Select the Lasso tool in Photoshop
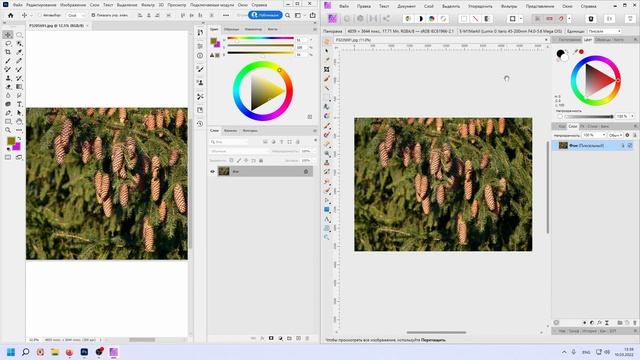The image size is (640, 360). click(8, 44)
